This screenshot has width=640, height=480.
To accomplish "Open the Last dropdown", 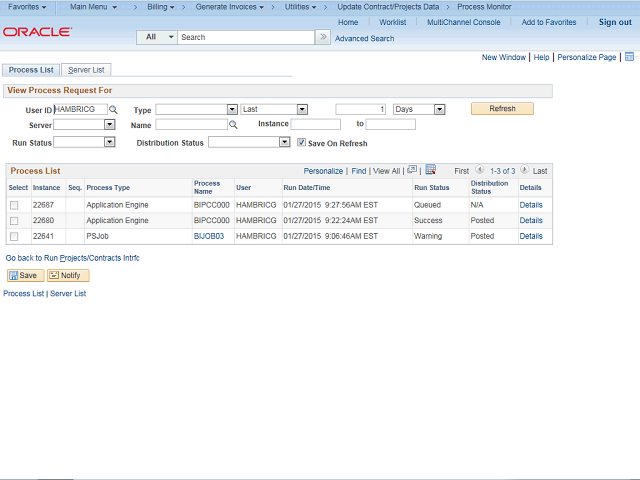I will click(x=302, y=109).
